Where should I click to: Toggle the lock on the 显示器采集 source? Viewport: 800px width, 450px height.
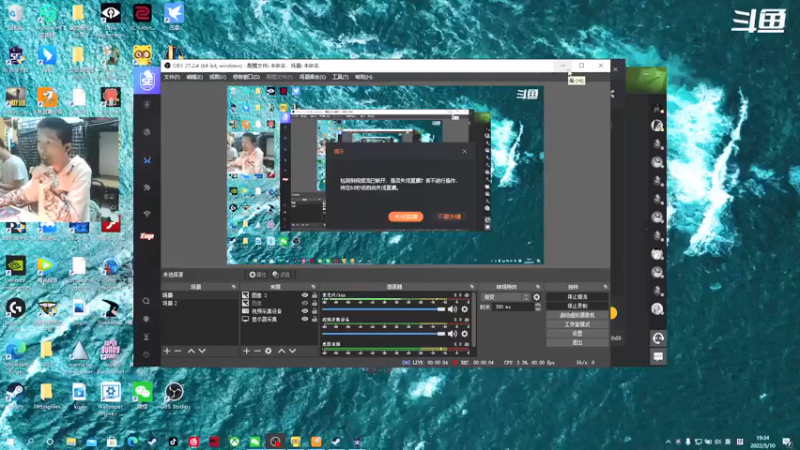pos(314,319)
